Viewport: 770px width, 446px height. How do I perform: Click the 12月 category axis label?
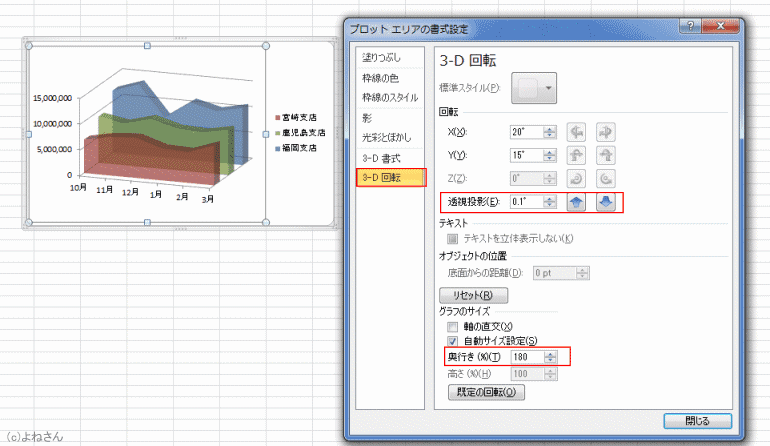130,192
